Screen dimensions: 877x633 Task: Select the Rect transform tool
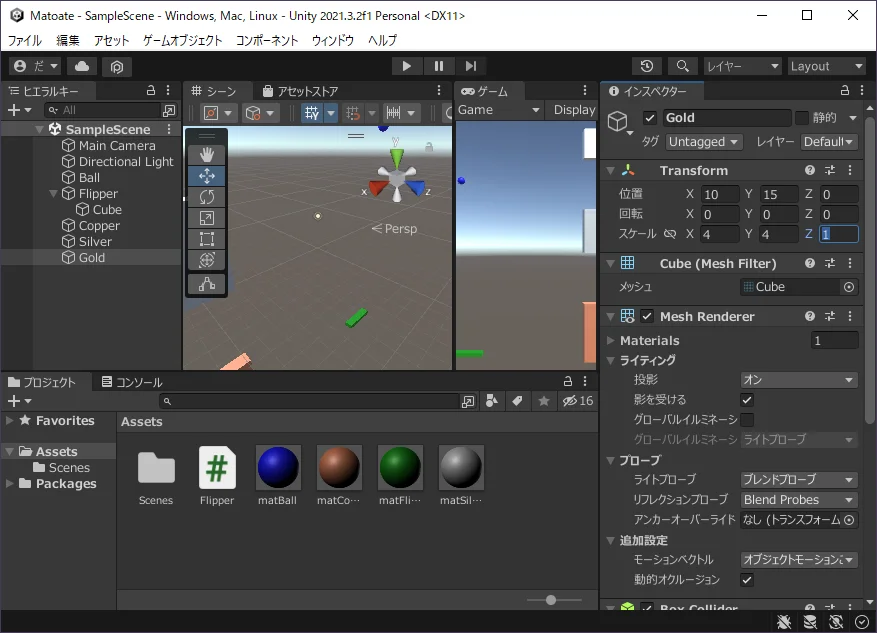(x=207, y=239)
